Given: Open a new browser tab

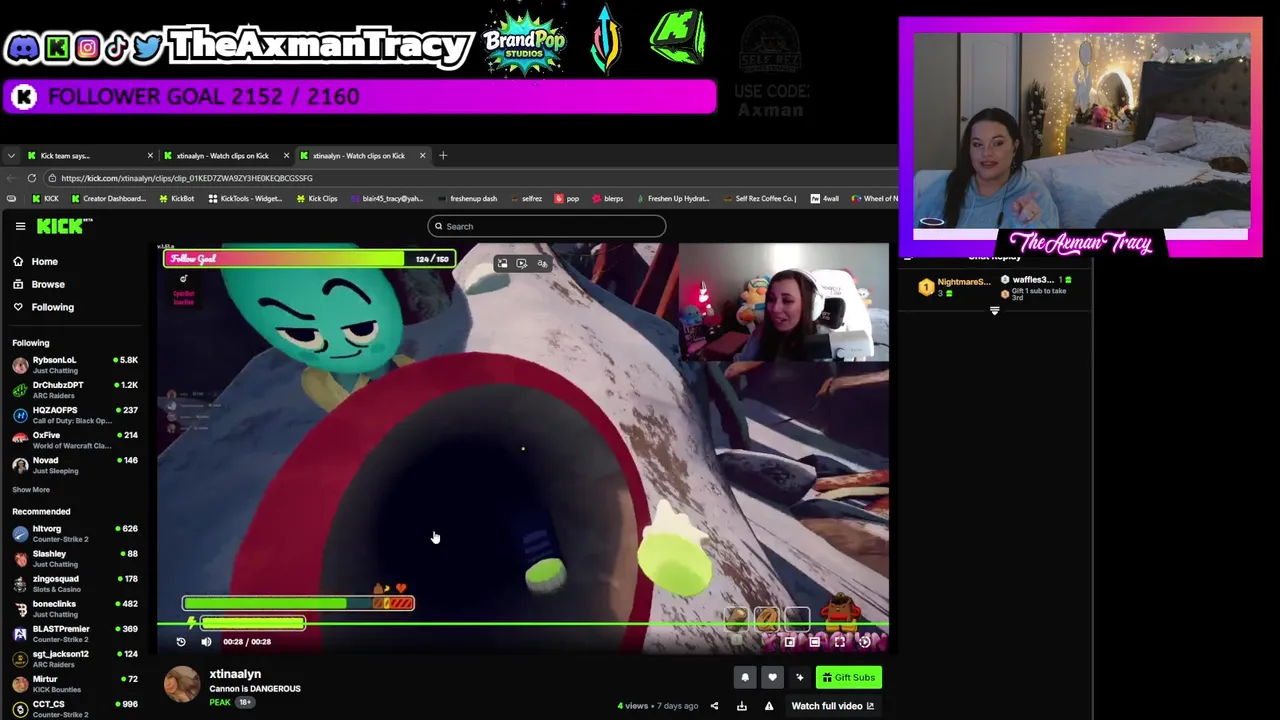Looking at the screenshot, I should click(443, 155).
